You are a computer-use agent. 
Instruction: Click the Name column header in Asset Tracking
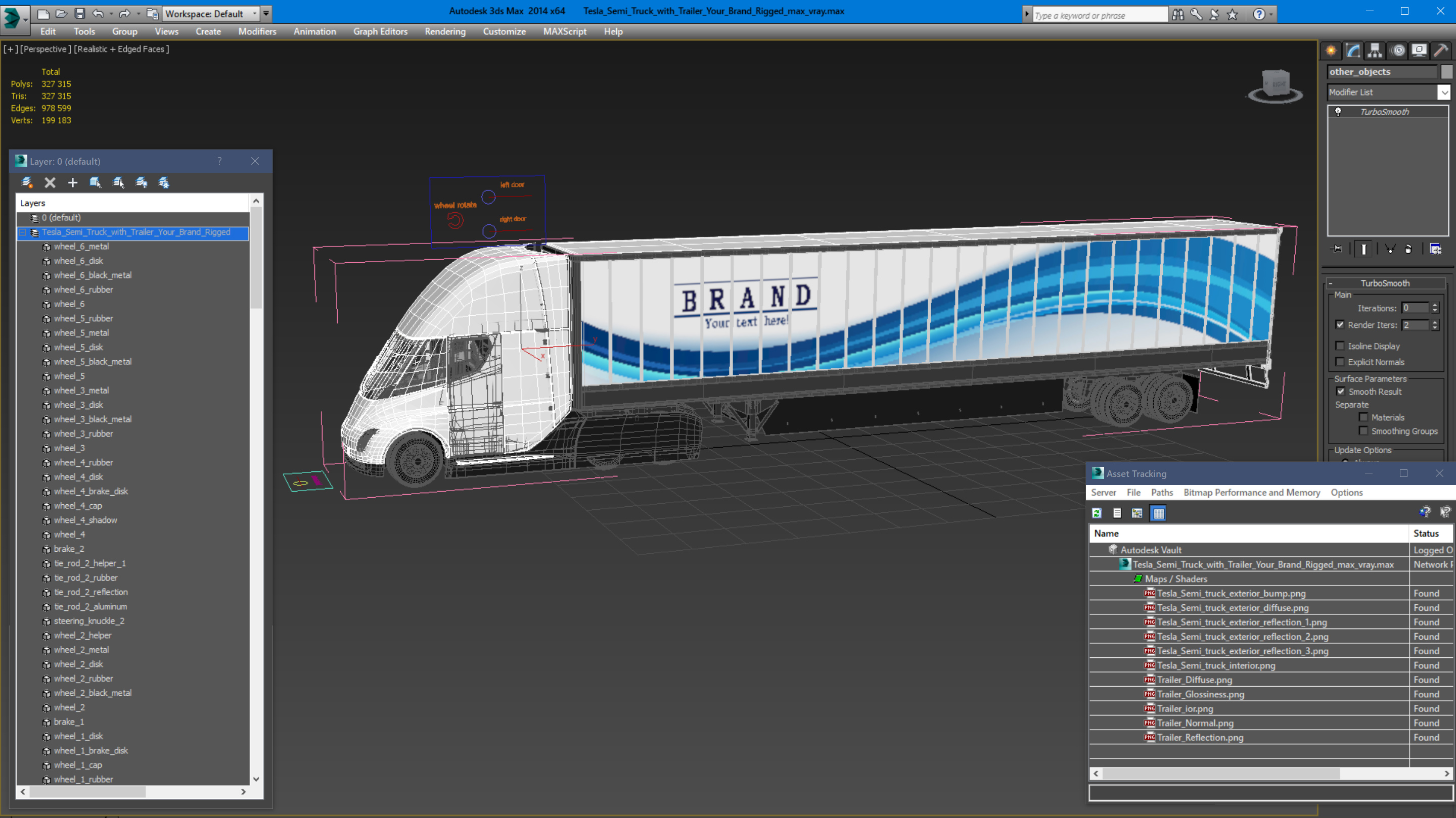point(1249,533)
